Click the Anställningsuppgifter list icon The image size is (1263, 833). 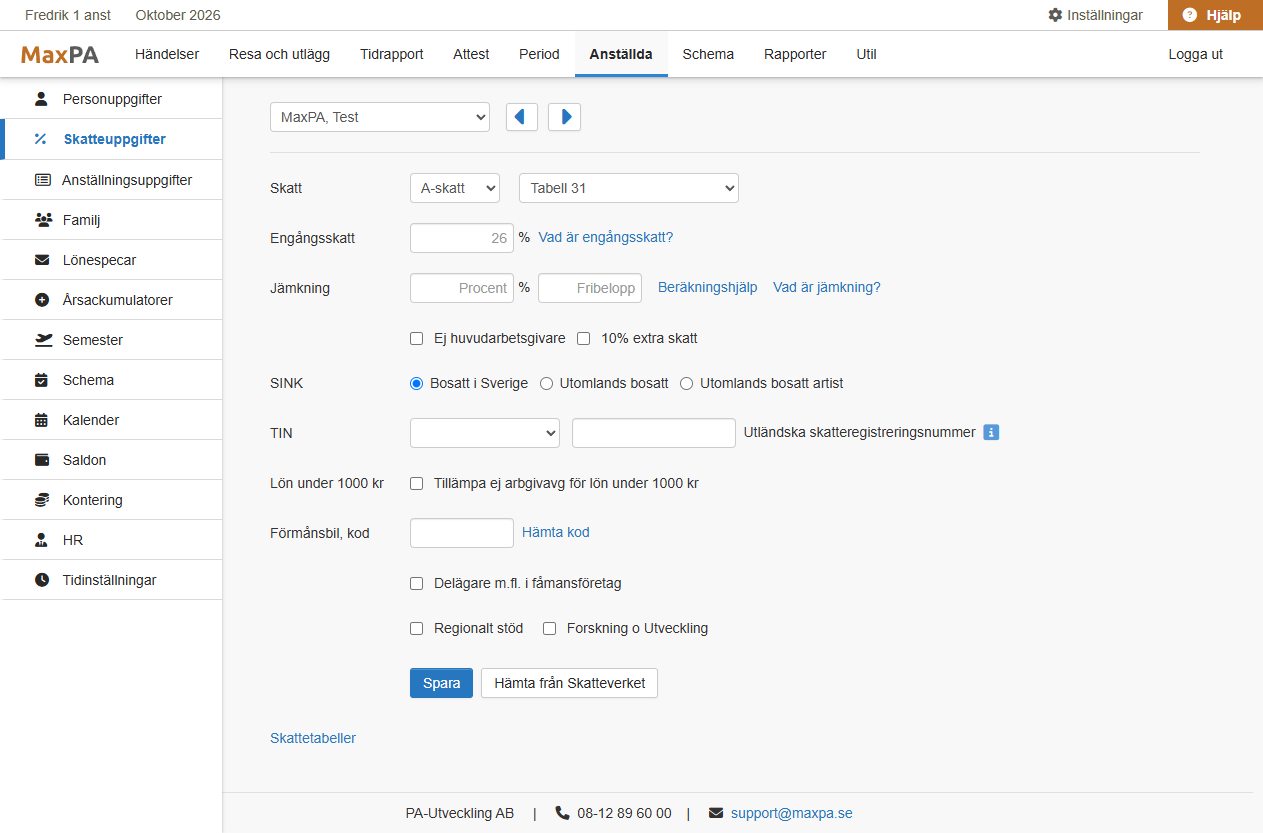click(42, 180)
